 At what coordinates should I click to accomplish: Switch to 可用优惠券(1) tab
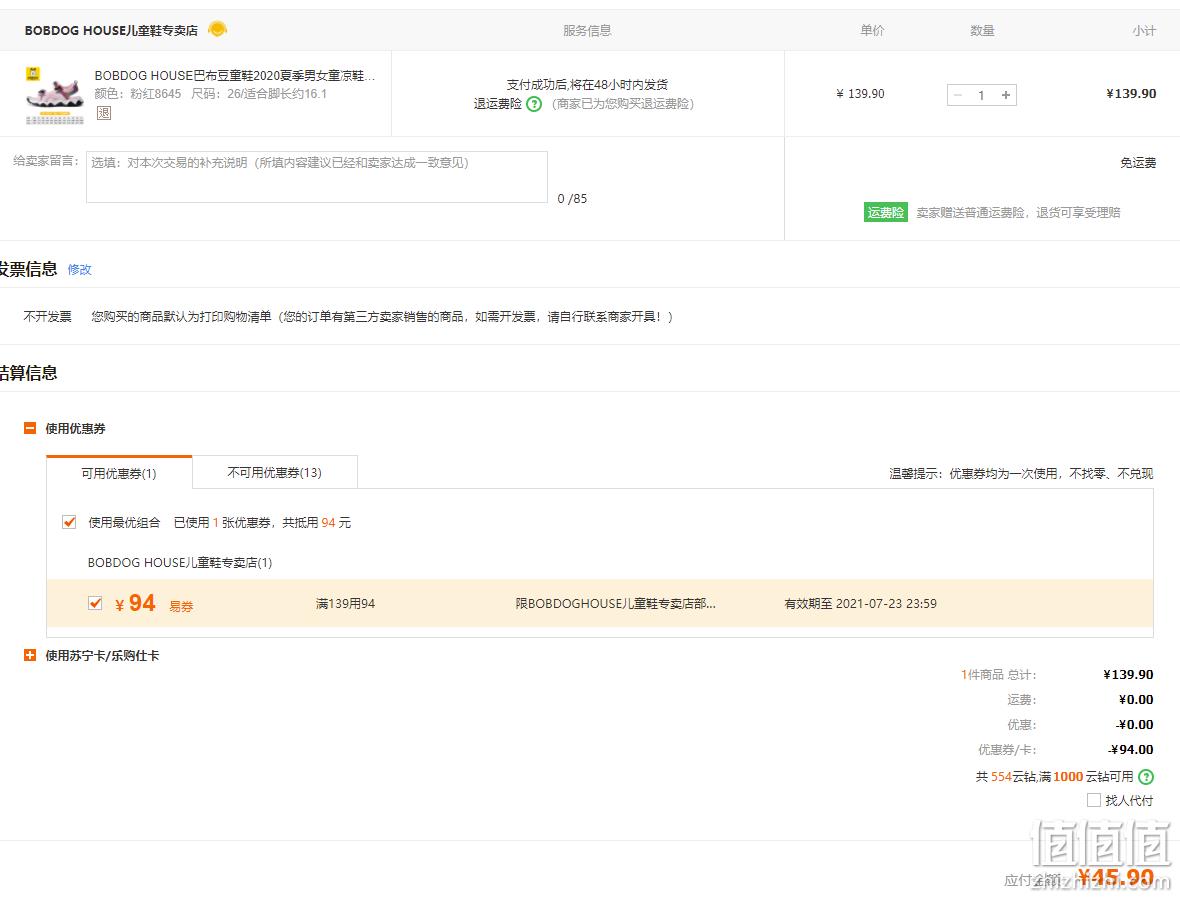(x=119, y=473)
